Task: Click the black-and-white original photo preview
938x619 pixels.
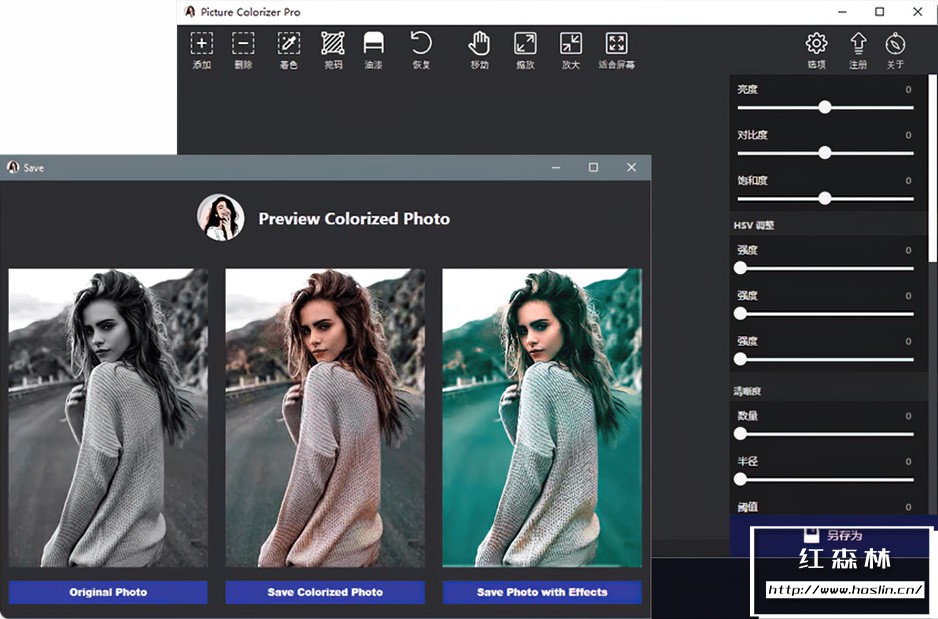Action: [108, 417]
